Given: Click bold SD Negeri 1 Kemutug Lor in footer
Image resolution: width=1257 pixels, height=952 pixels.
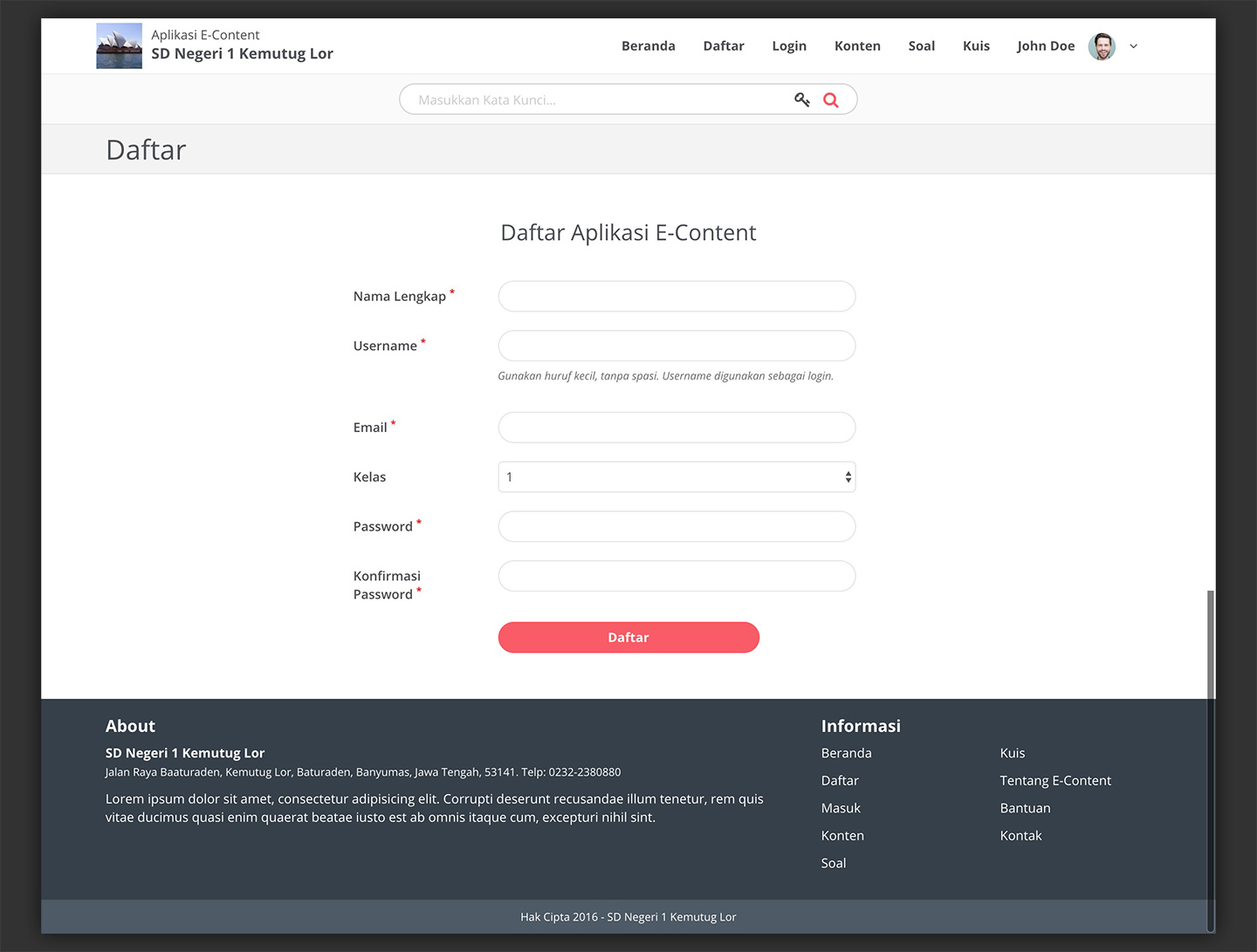Looking at the screenshot, I should [185, 753].
